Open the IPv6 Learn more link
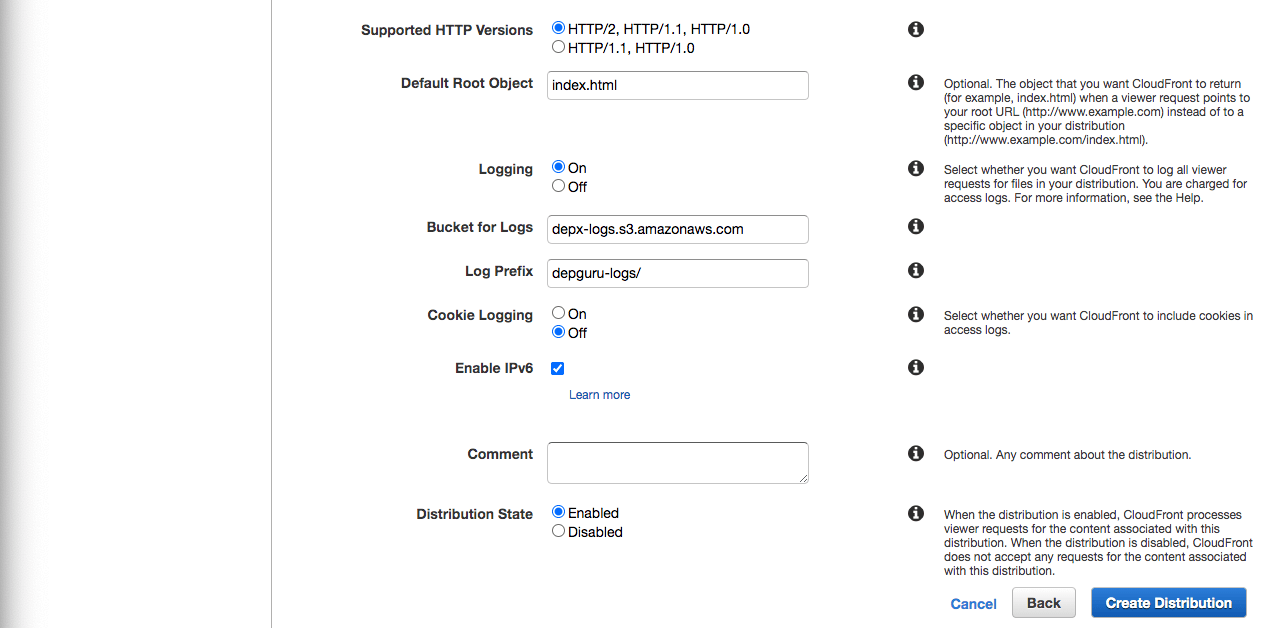 (x=599, y=395)
